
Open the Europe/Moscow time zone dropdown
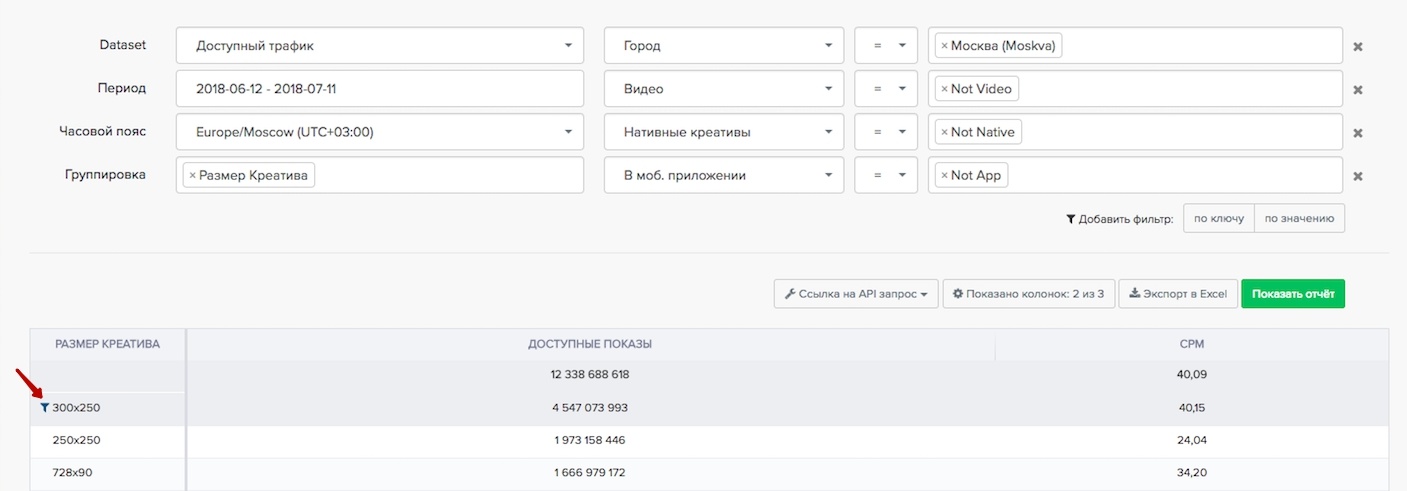click(379, 132)
